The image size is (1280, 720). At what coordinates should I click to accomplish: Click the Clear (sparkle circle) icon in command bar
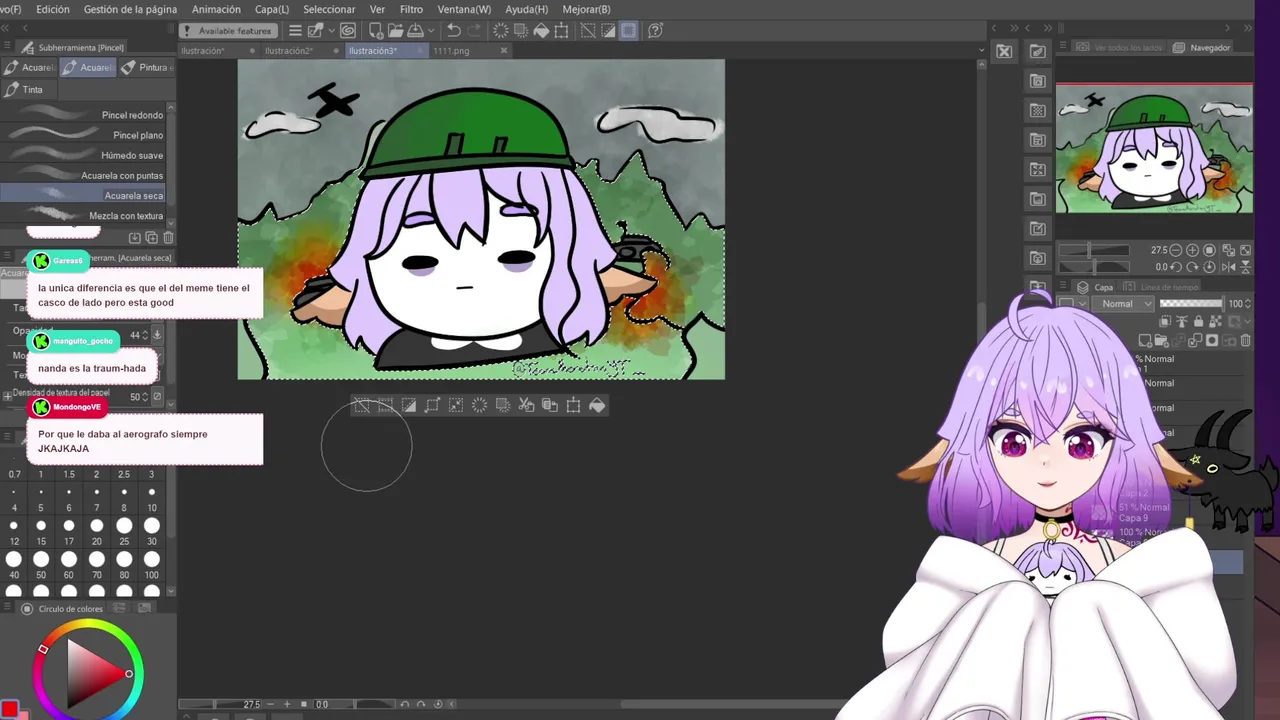500,31
